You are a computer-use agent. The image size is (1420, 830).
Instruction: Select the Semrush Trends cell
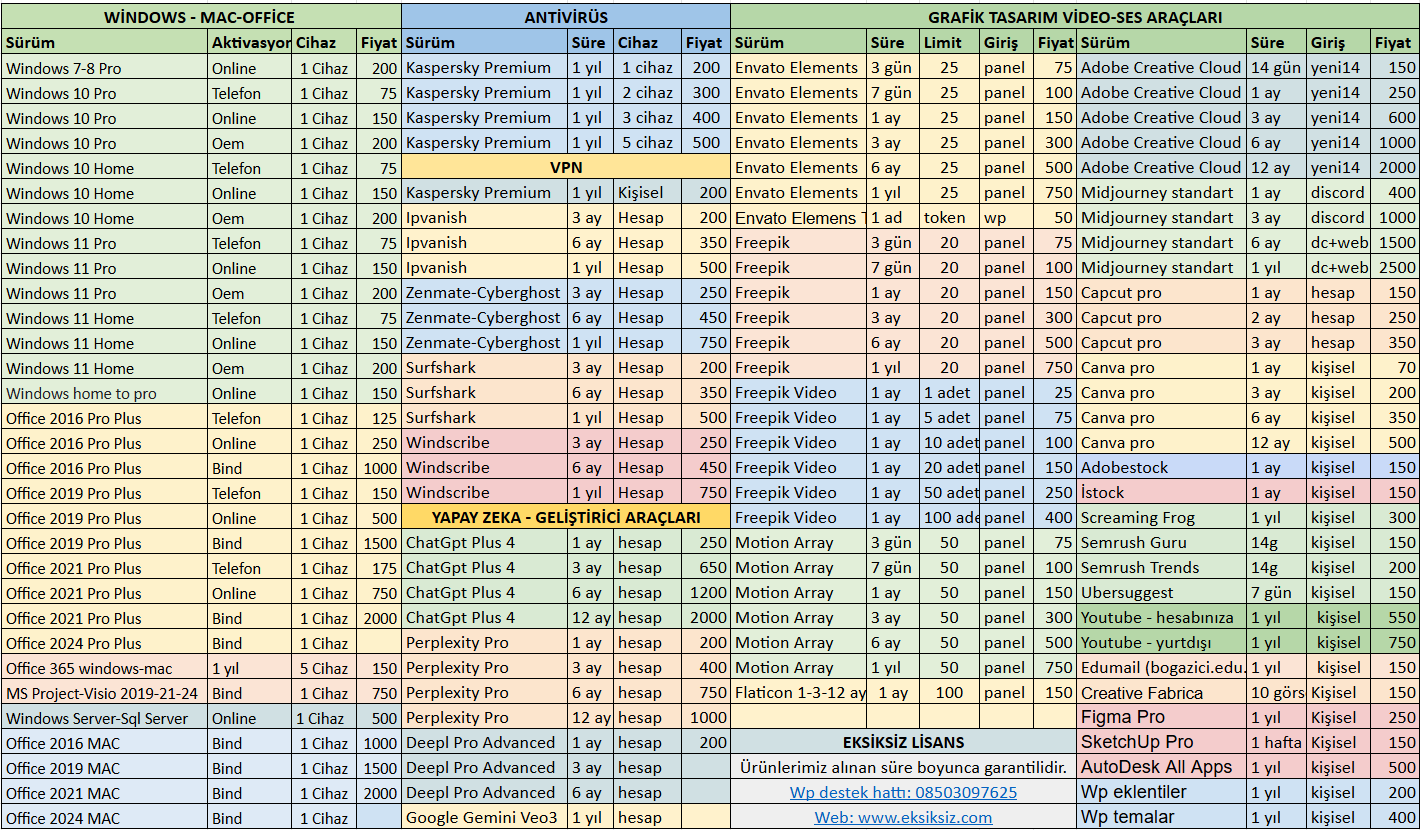pyautogui.click(x=1162, y=567)
